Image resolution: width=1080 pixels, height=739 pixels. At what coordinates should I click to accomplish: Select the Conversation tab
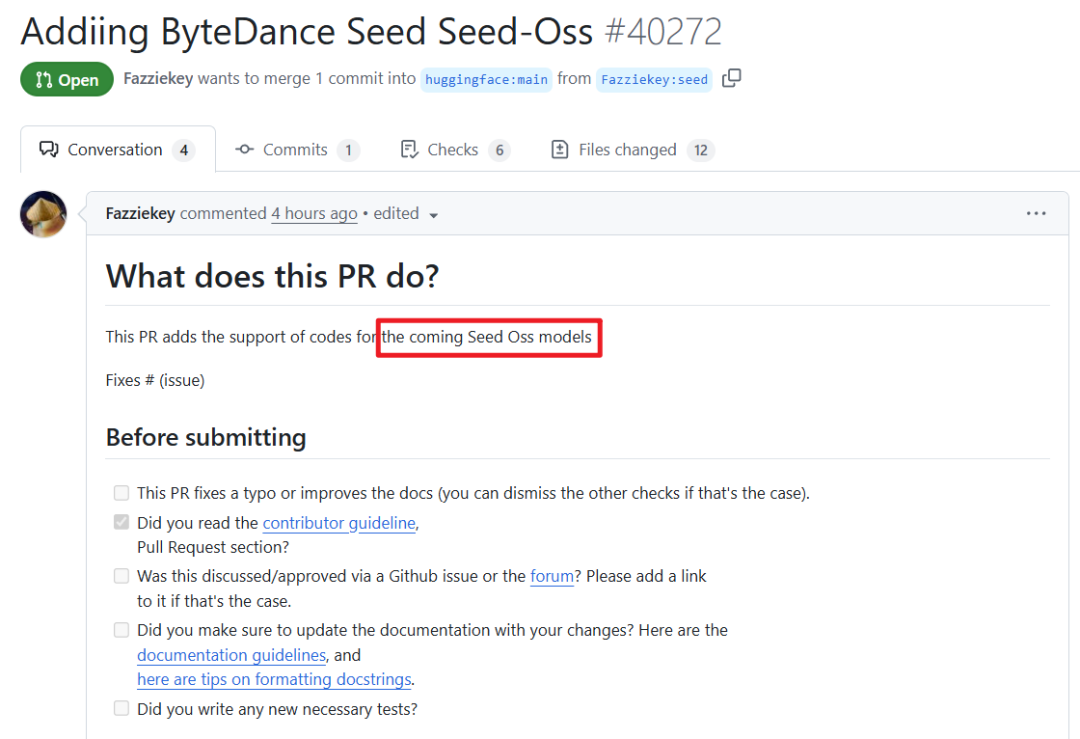point(115,150)
